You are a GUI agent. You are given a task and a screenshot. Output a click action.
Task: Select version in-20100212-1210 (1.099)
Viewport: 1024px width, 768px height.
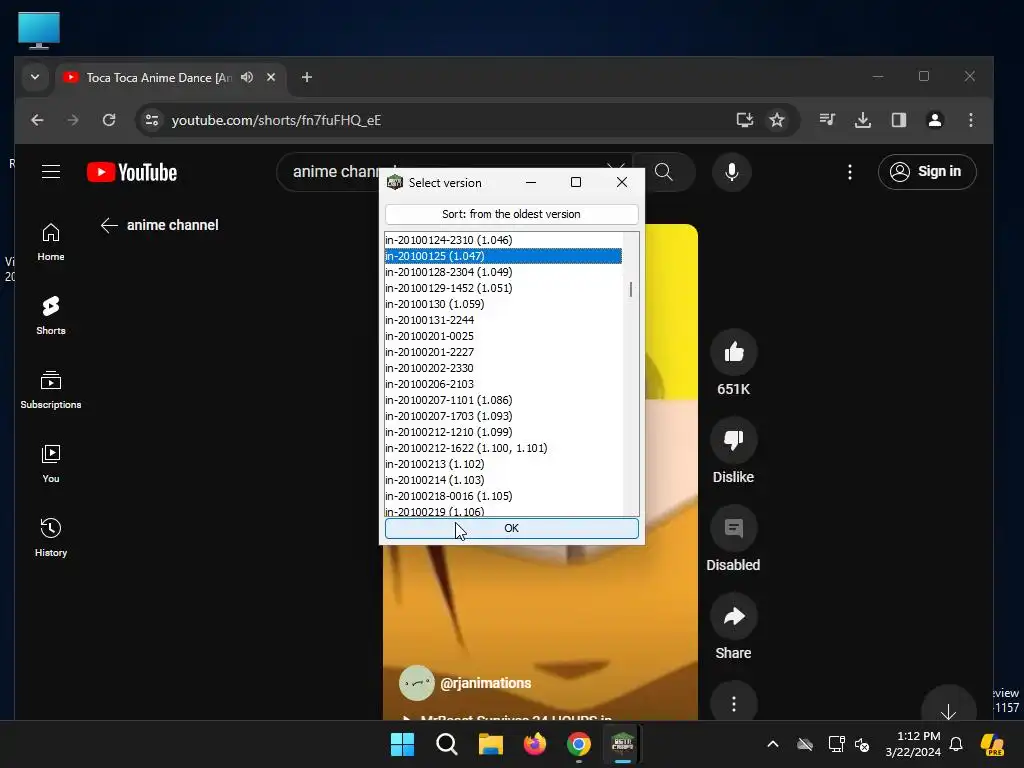tap(503, 432)
